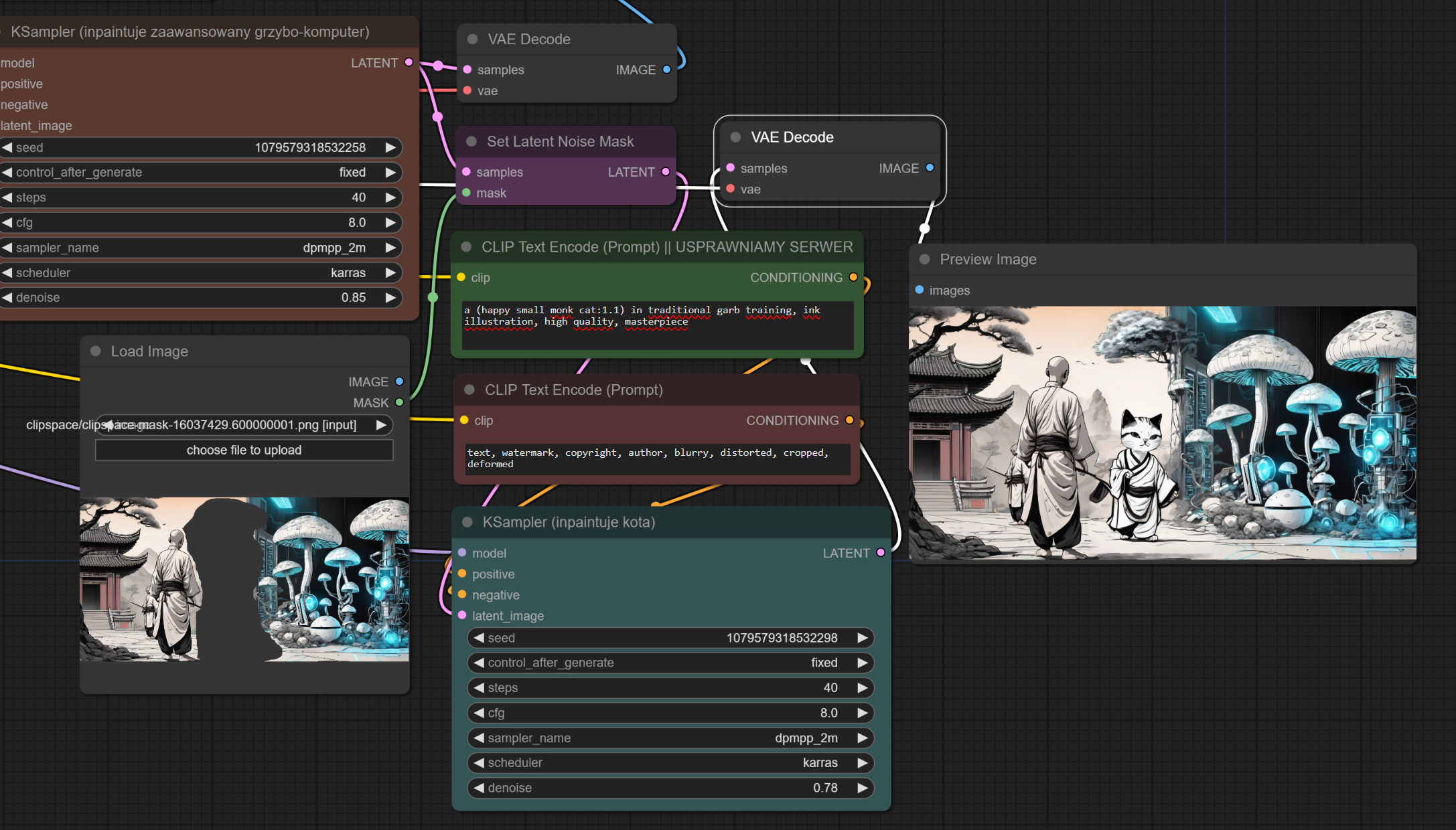
Task: Collapse the Preview Image node via its dot
Action: click(925, 259)
